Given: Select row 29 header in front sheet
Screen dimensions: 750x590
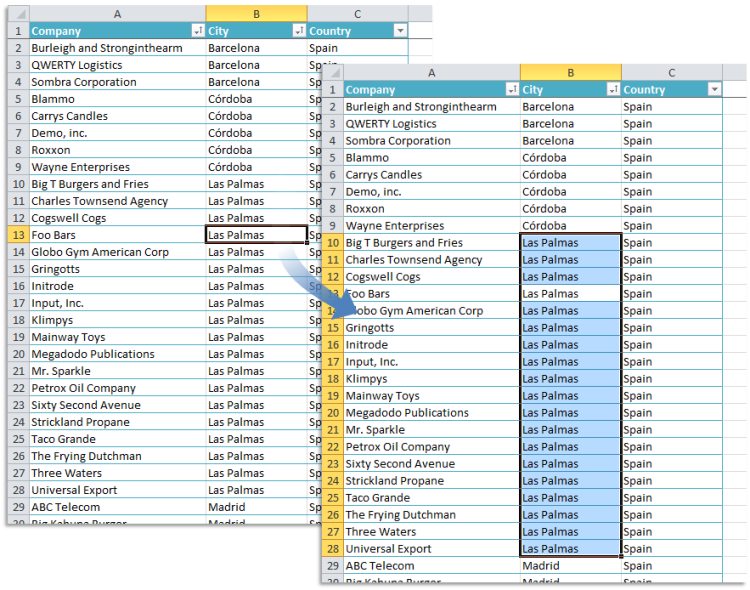Looking at the screenshot, I should 333,566.
